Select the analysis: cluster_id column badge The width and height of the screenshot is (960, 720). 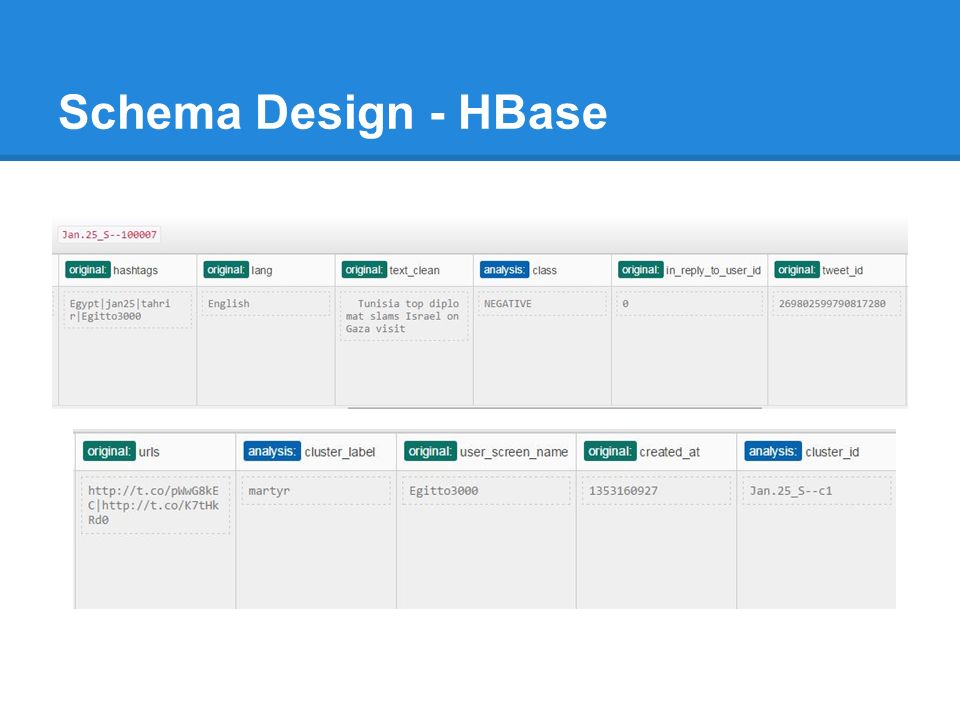pos(773,452)
